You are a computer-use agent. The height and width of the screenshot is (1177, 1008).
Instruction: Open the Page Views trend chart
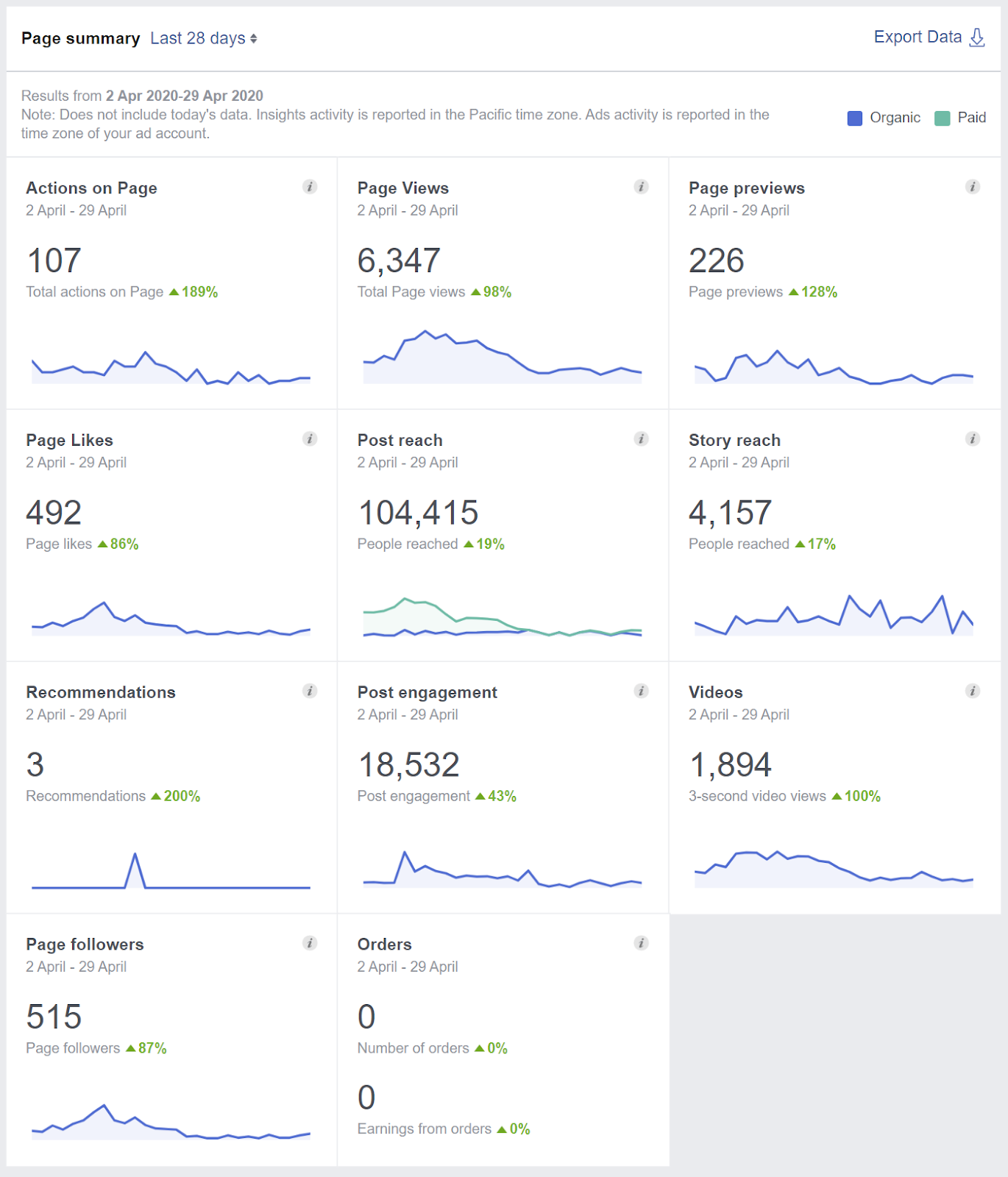coord(503,358)
